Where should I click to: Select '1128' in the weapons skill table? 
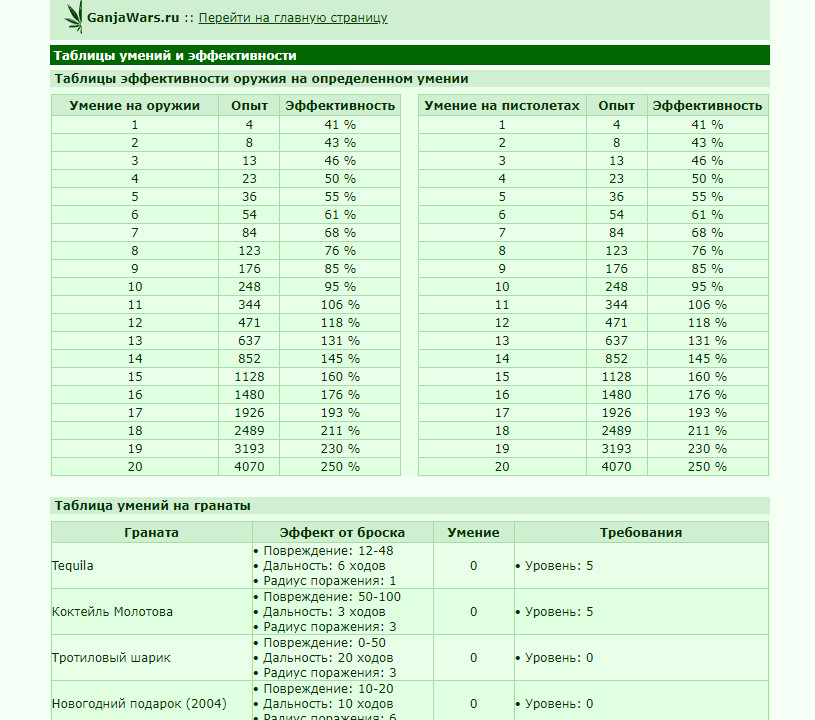[x=249, y=377]
